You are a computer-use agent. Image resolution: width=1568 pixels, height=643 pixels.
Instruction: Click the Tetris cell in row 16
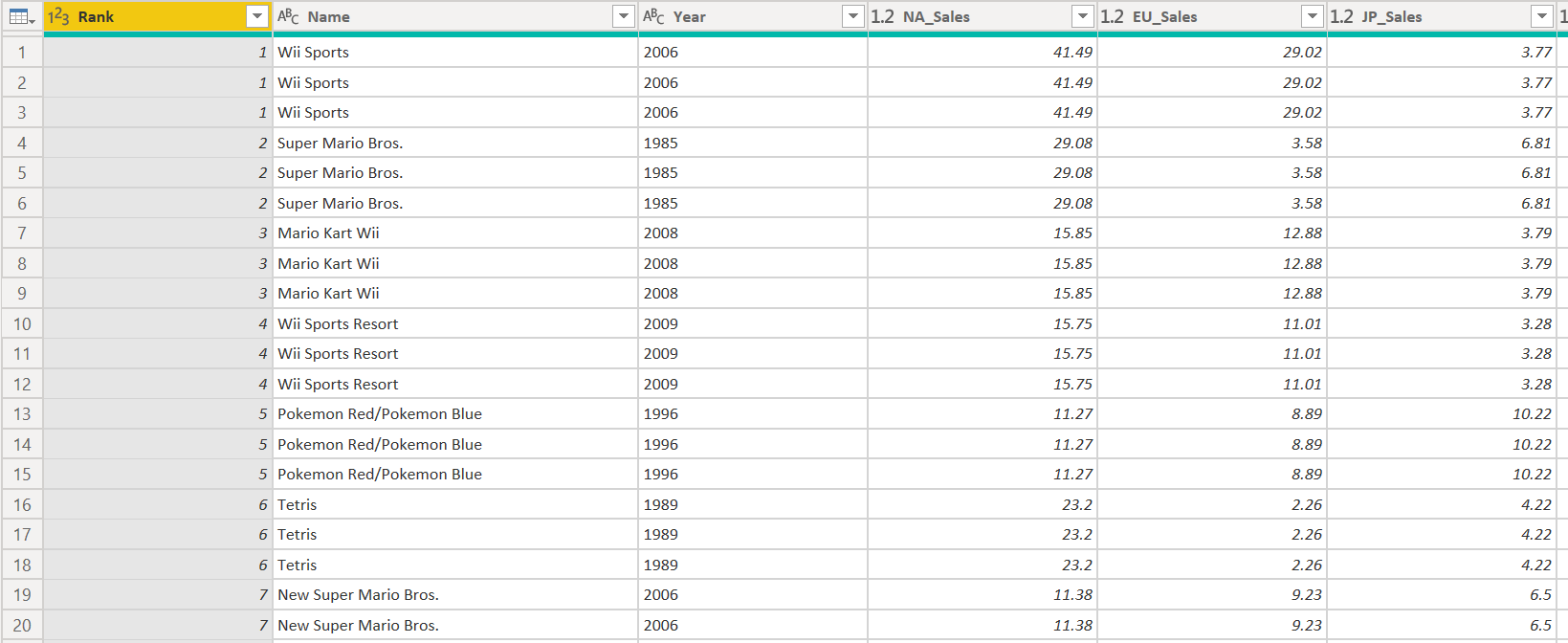pos(298,505)
